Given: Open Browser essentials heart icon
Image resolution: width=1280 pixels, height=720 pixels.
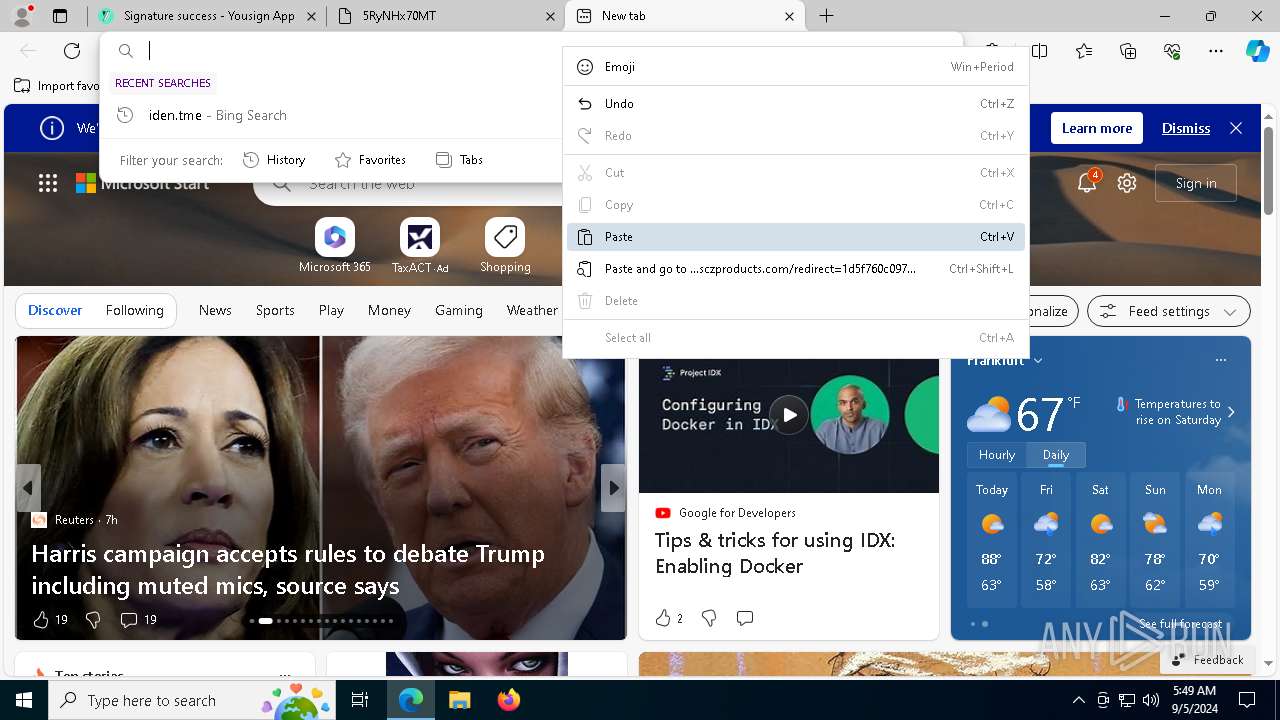Looking at the screenshot, I should coord(1172,51).
